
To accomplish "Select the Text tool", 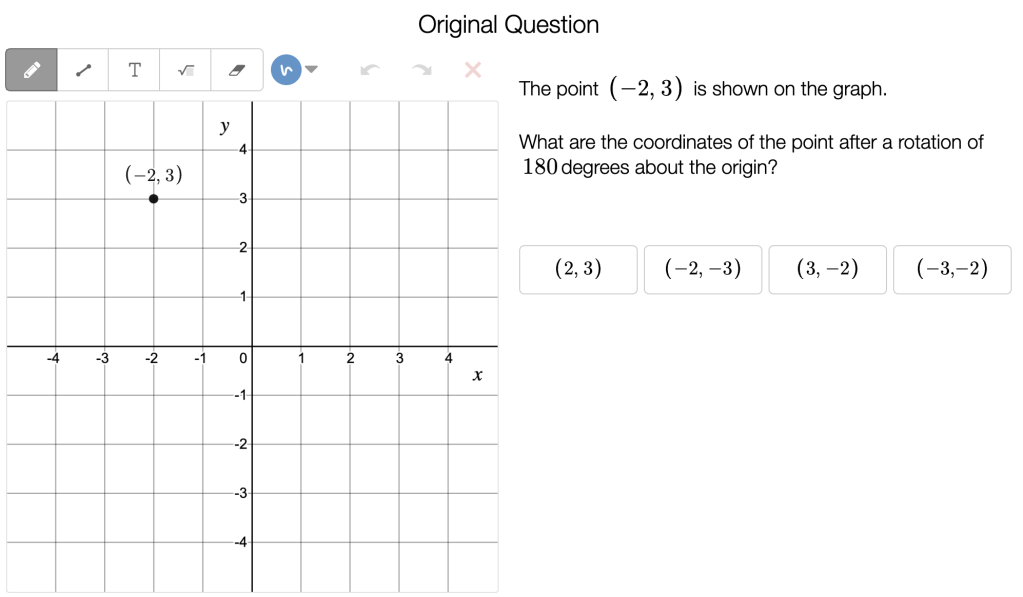I will 135,70.
